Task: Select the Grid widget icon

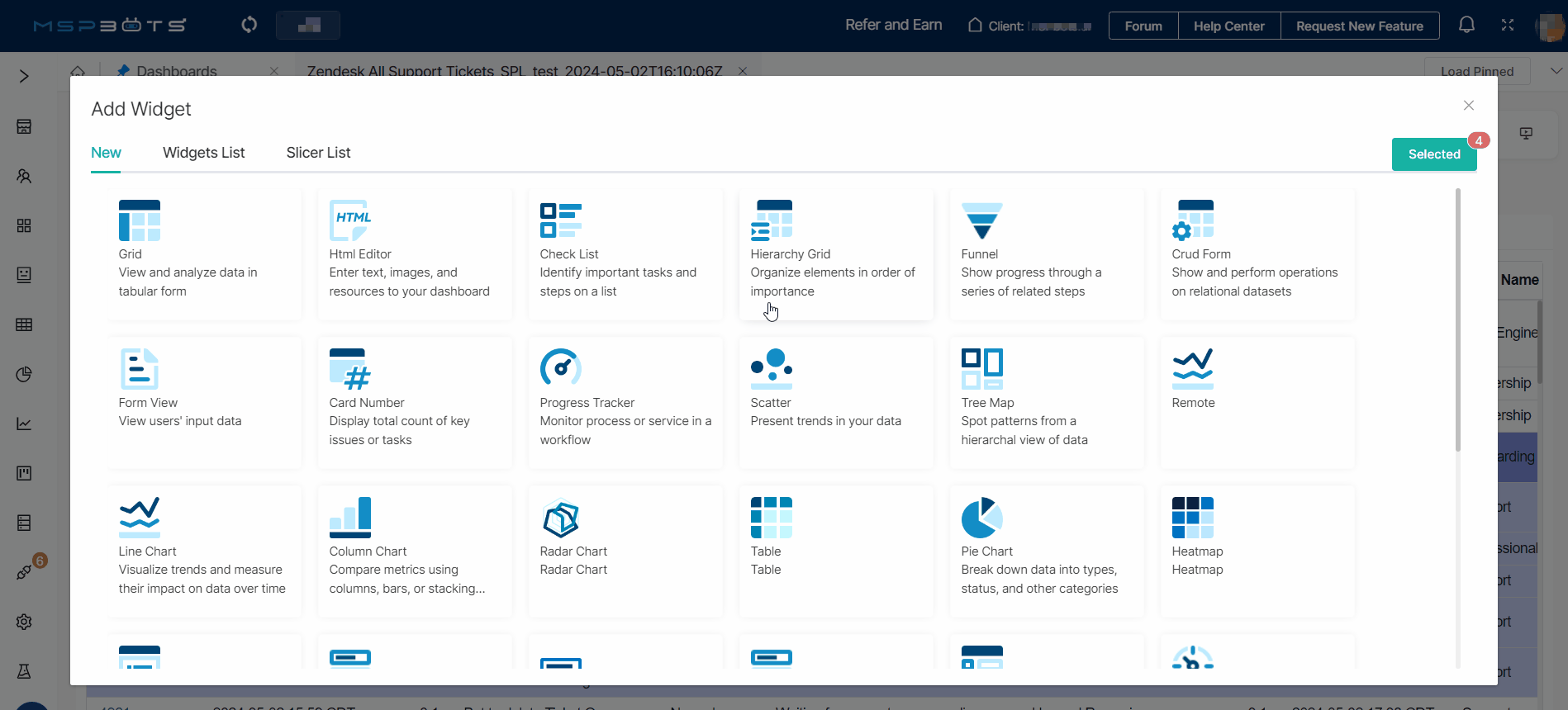Action: [x=139, y=220]
